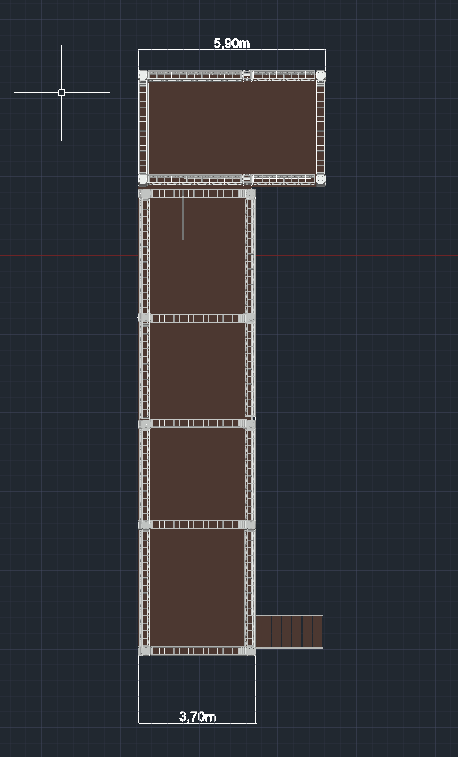Select the left vertical truss of wide platform
The image size is (458, 757).
(x=143, y=127)
